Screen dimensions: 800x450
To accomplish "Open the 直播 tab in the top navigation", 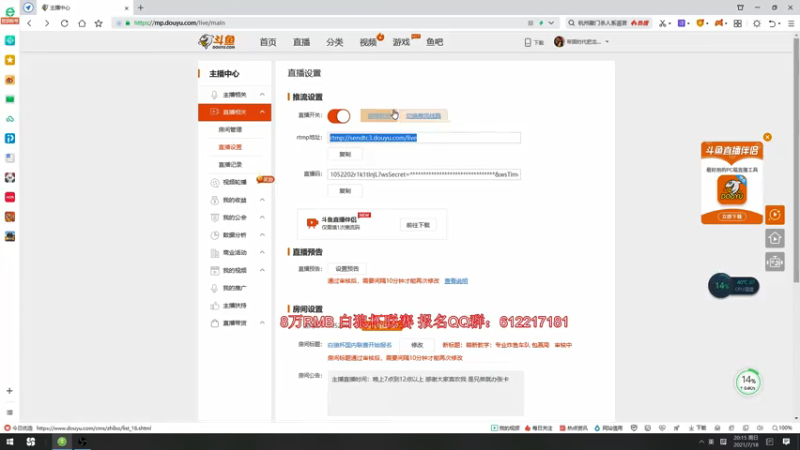I will [301, 42].
